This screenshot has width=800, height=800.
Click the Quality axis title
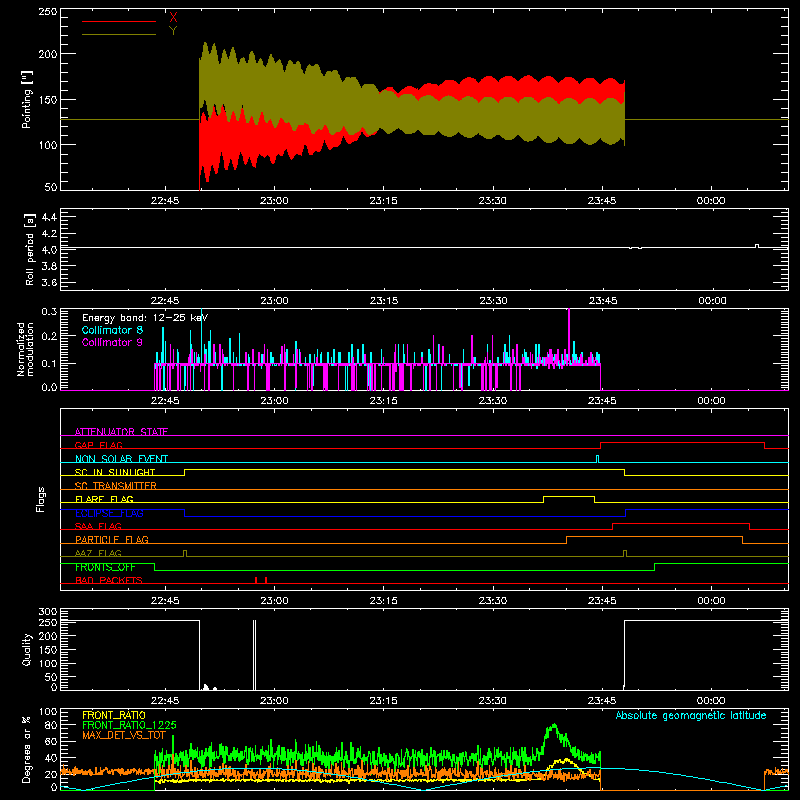coord(27,649)
